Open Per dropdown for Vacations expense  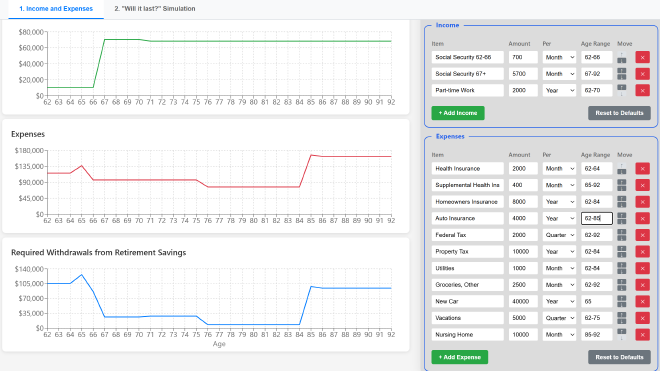point(559,318)
